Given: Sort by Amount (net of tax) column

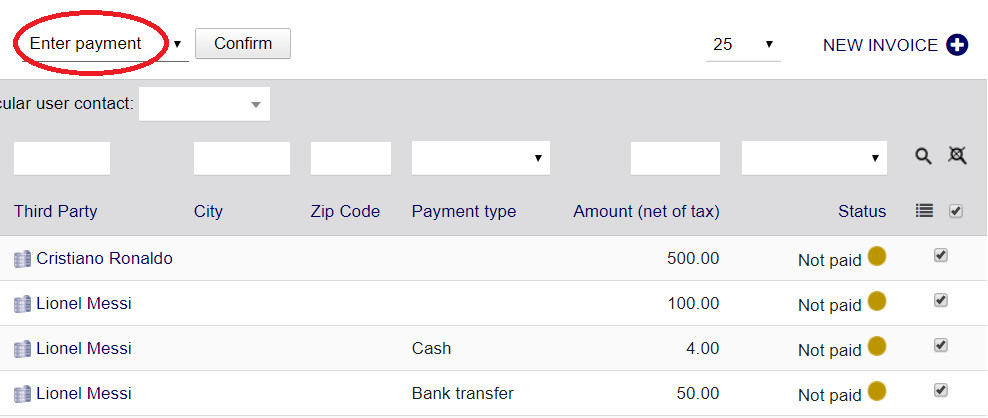Looking at the screenshot, I should (x=646, y=211).
